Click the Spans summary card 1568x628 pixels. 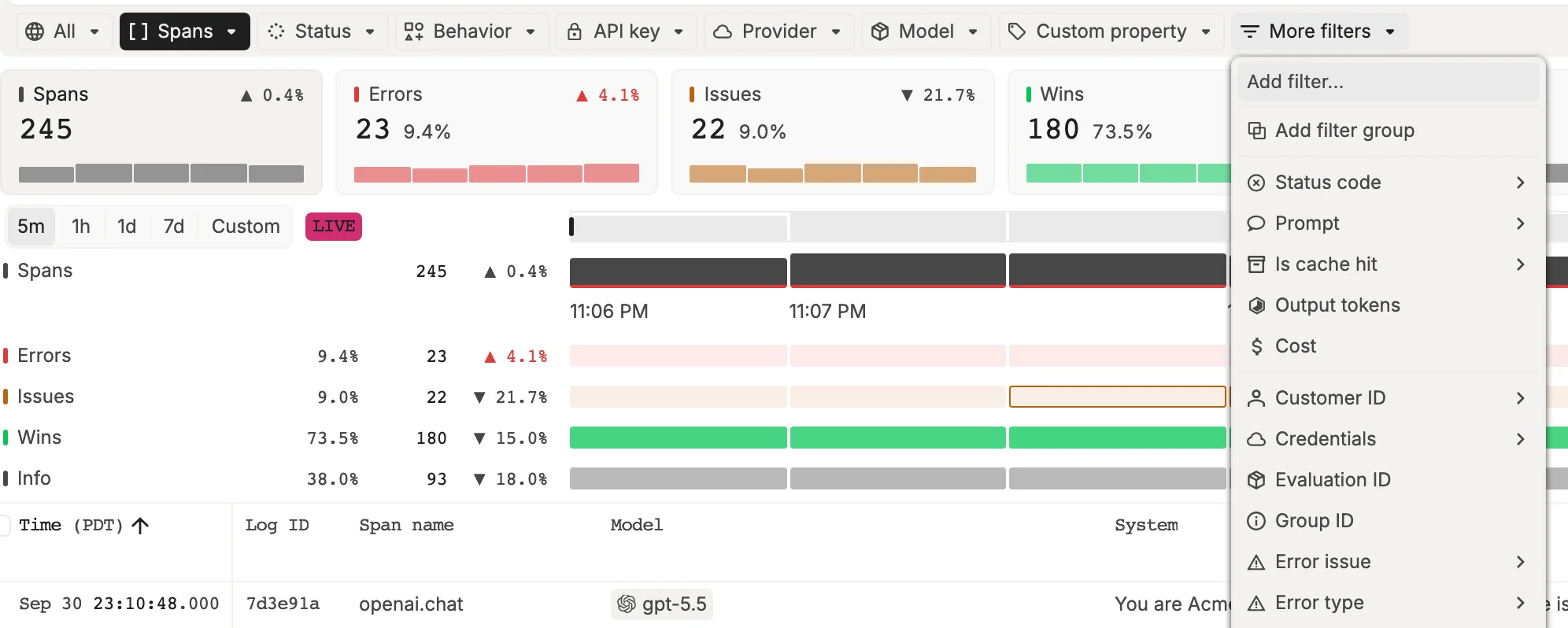tap(161, 132)
